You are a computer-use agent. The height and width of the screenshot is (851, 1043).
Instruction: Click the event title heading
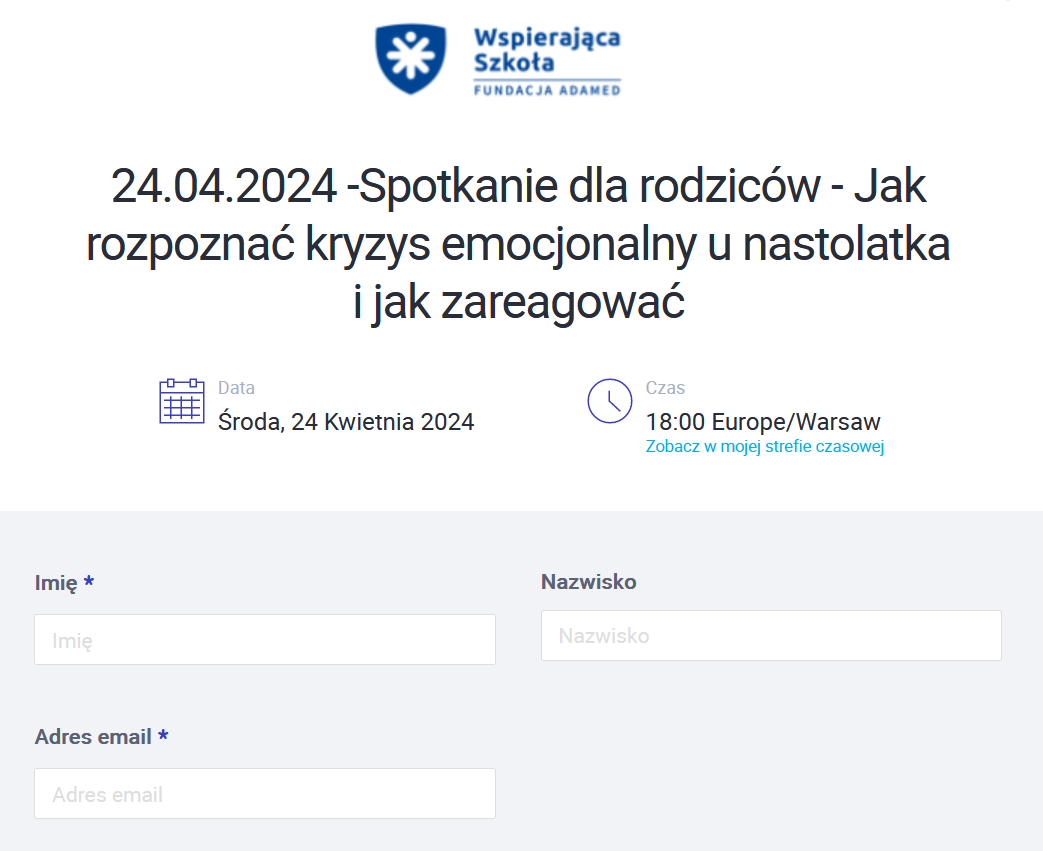tap(518, 244)
